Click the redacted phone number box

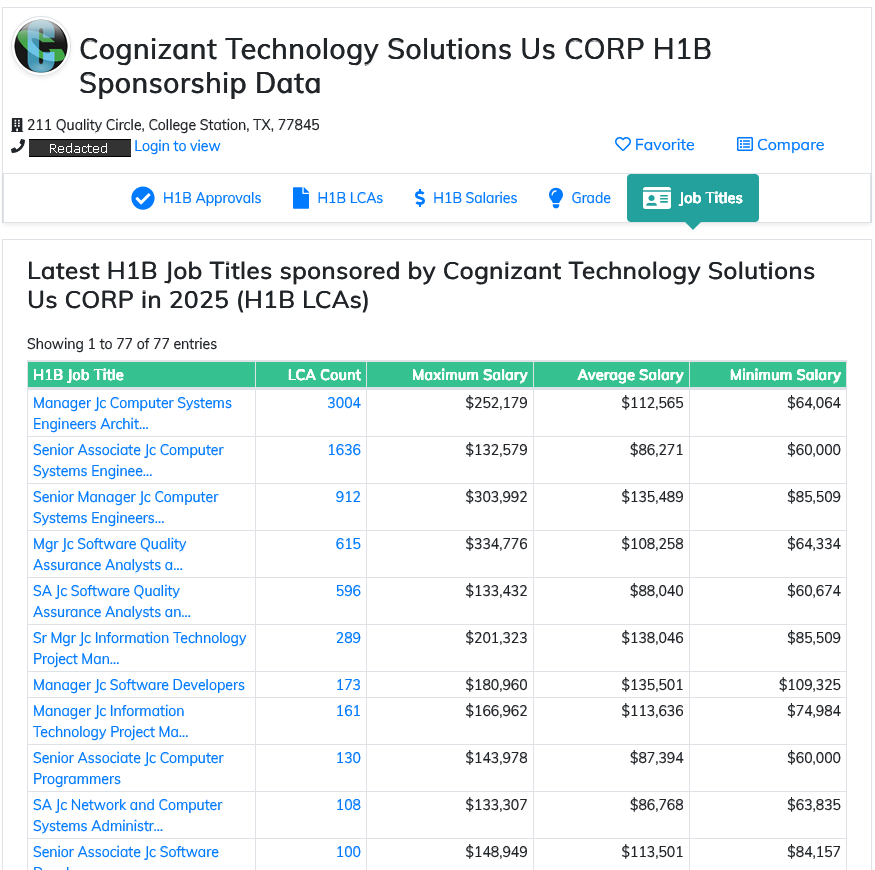[x=79, y=148]
